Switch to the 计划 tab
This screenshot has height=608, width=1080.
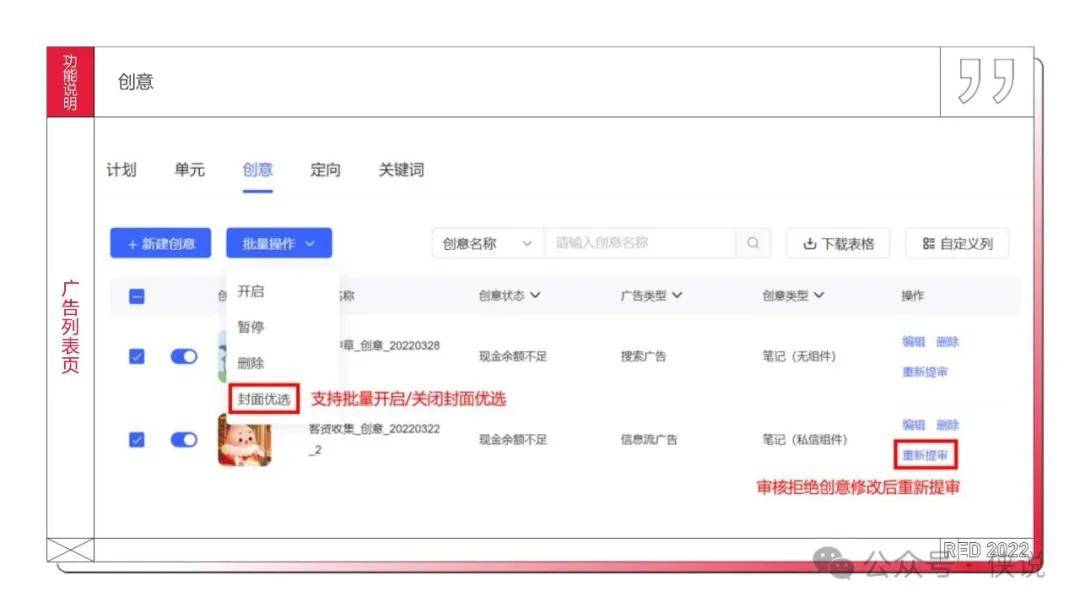pos(121,169)
